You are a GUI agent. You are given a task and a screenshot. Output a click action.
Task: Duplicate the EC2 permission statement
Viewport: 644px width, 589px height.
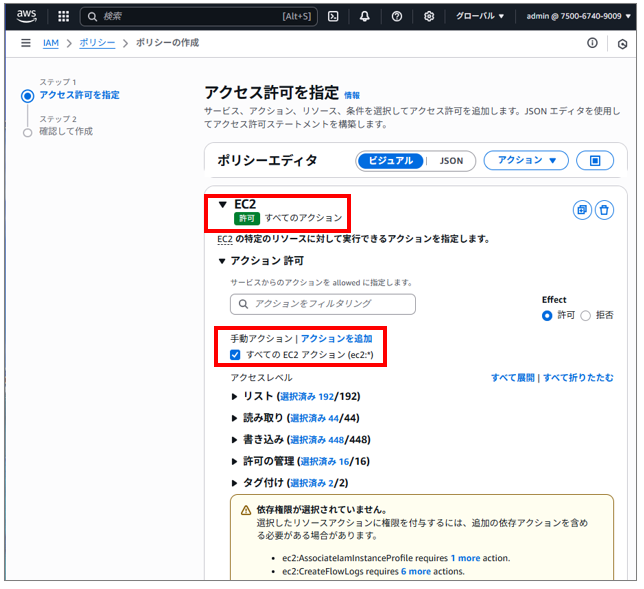click(x=582, y=210)
